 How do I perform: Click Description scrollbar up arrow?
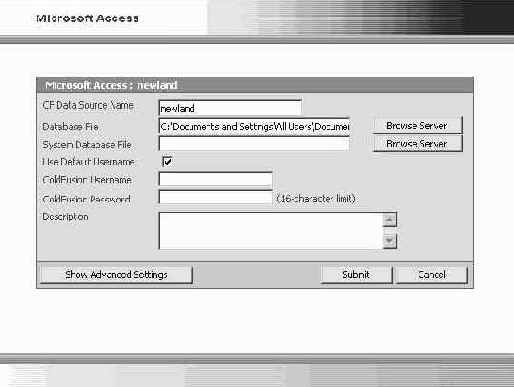390,220
